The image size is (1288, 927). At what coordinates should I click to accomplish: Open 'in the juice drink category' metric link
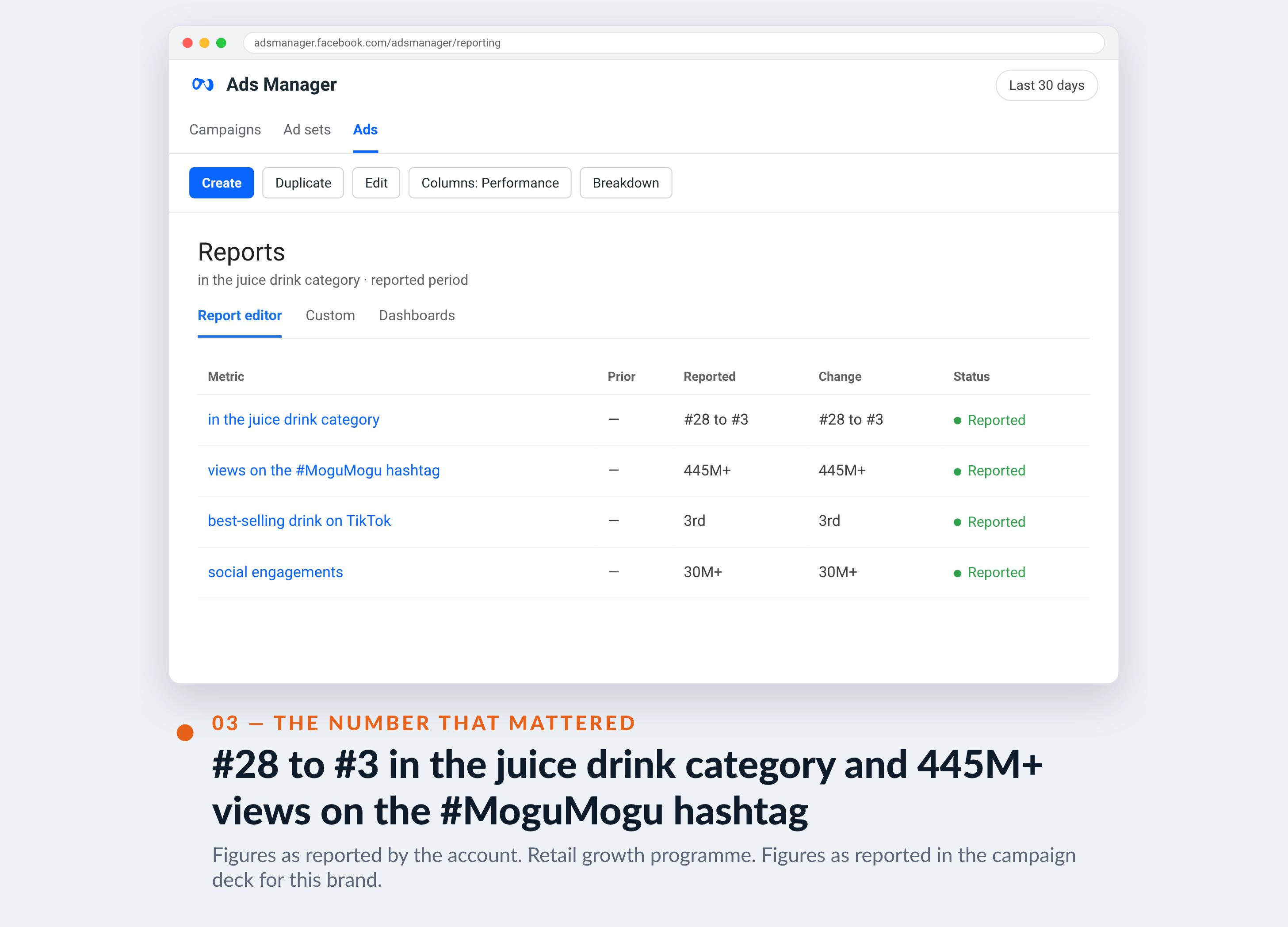[294, 420]
